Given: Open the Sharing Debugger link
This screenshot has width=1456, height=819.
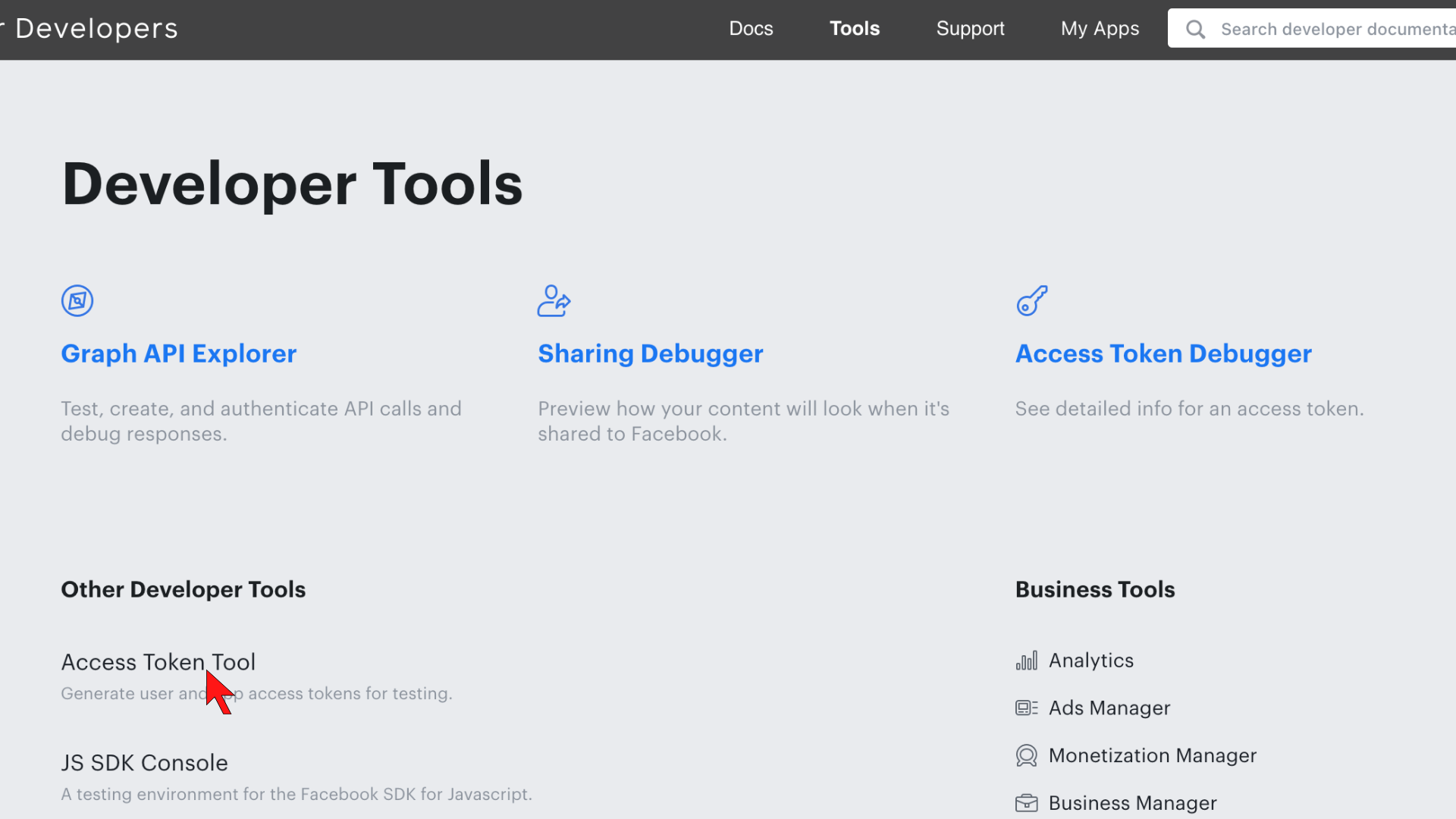Looking at the screenshot, I should pos(650,354).
